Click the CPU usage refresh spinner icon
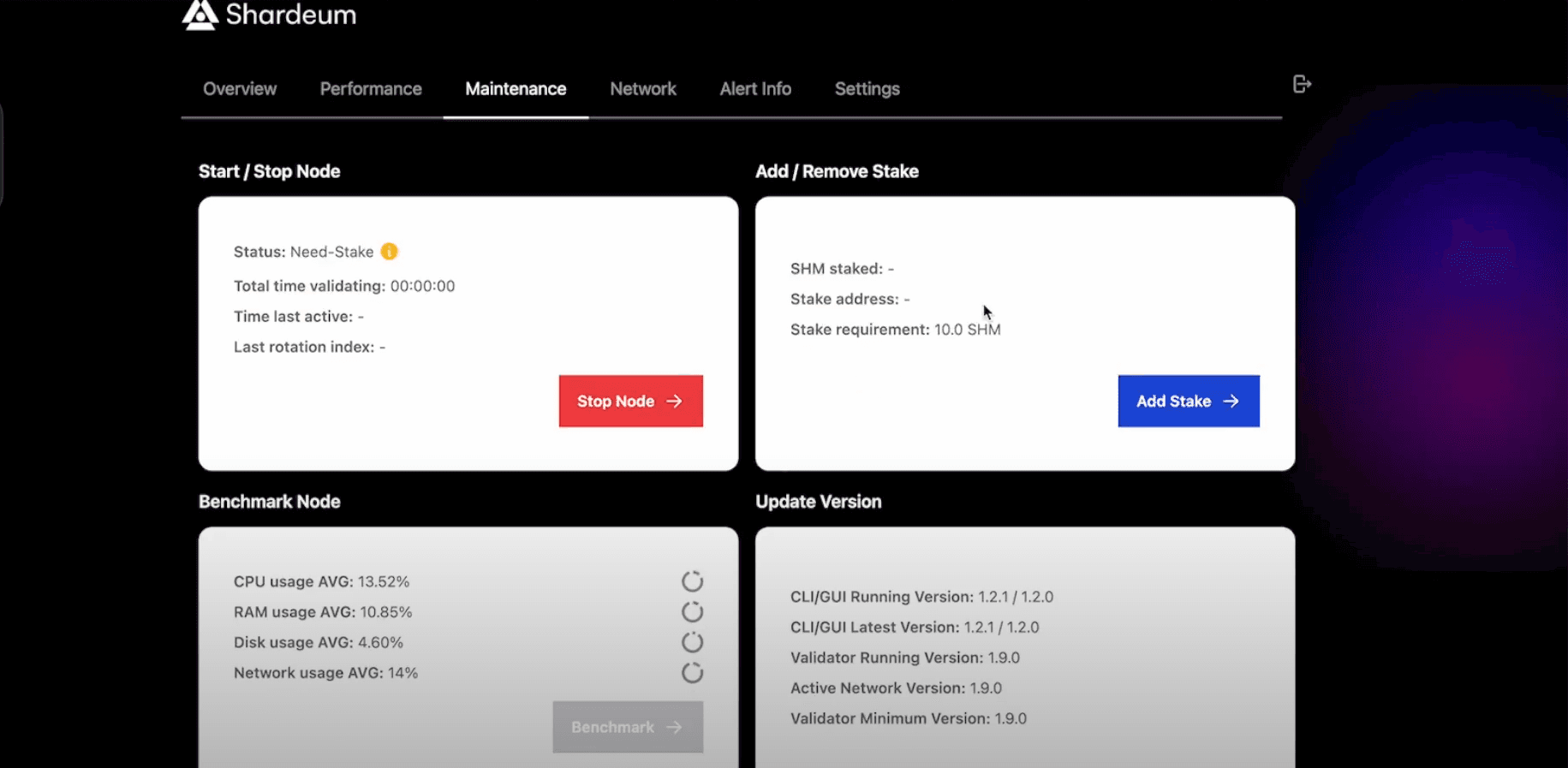Viewport: 1568px width, 768px height. tap(692, 582)
